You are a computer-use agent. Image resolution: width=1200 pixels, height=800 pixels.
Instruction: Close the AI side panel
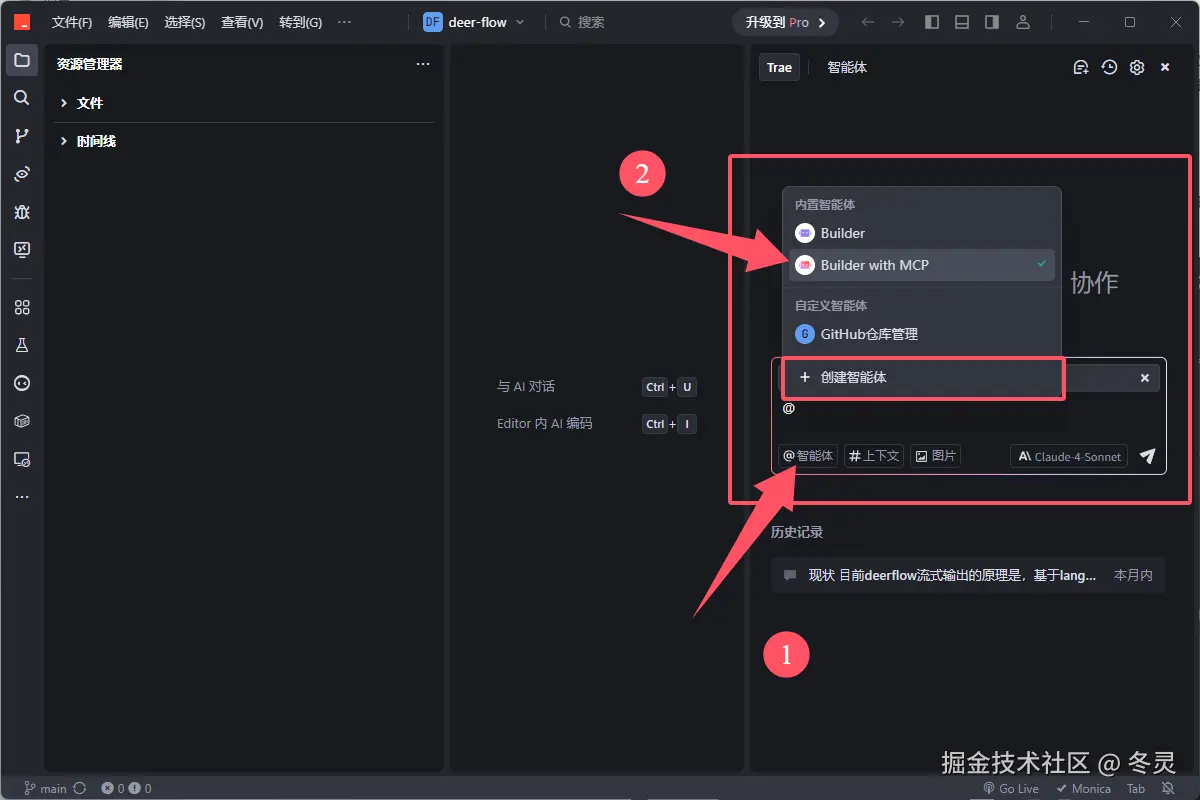[1165, 67]
